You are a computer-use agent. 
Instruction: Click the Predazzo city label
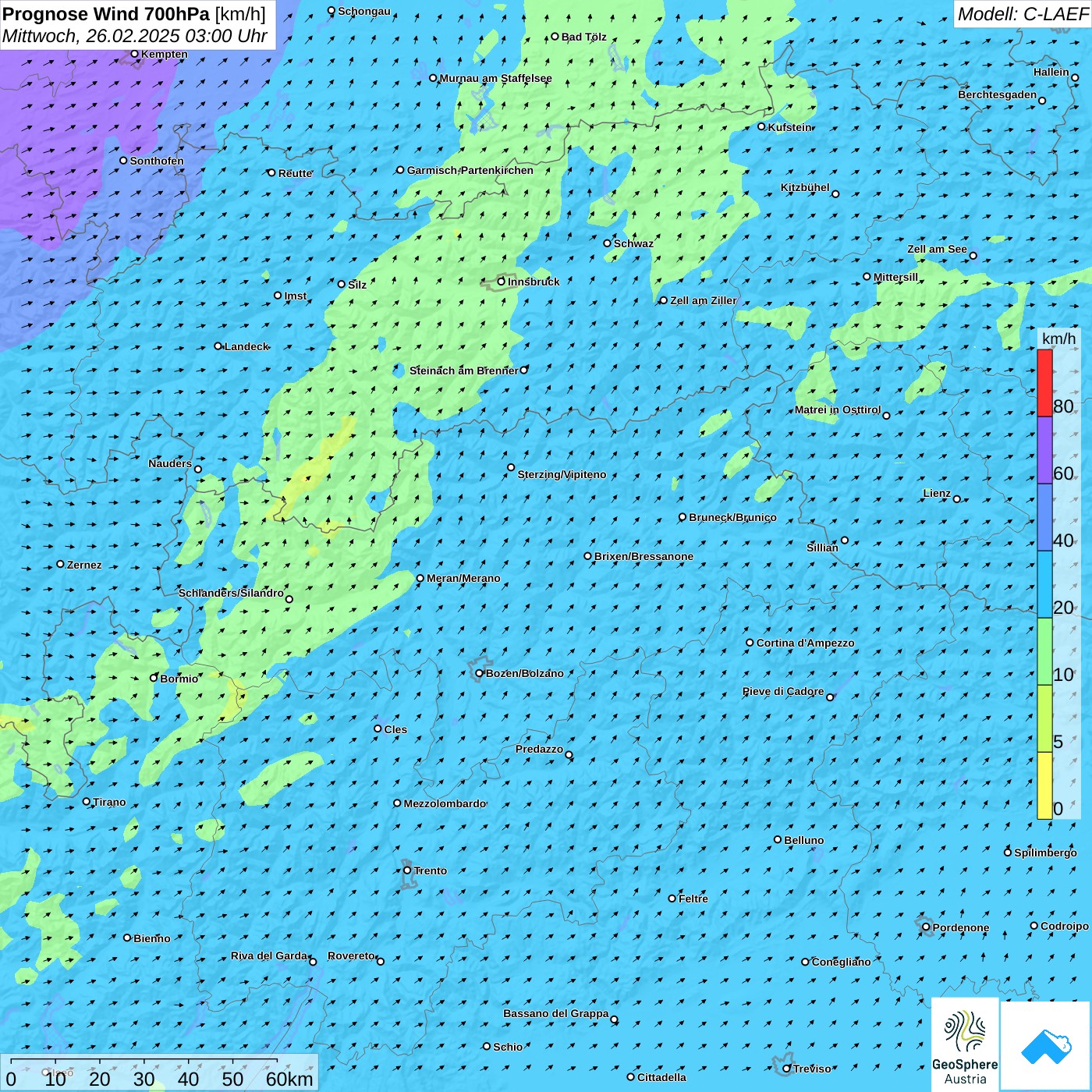(x=539, y=749)
